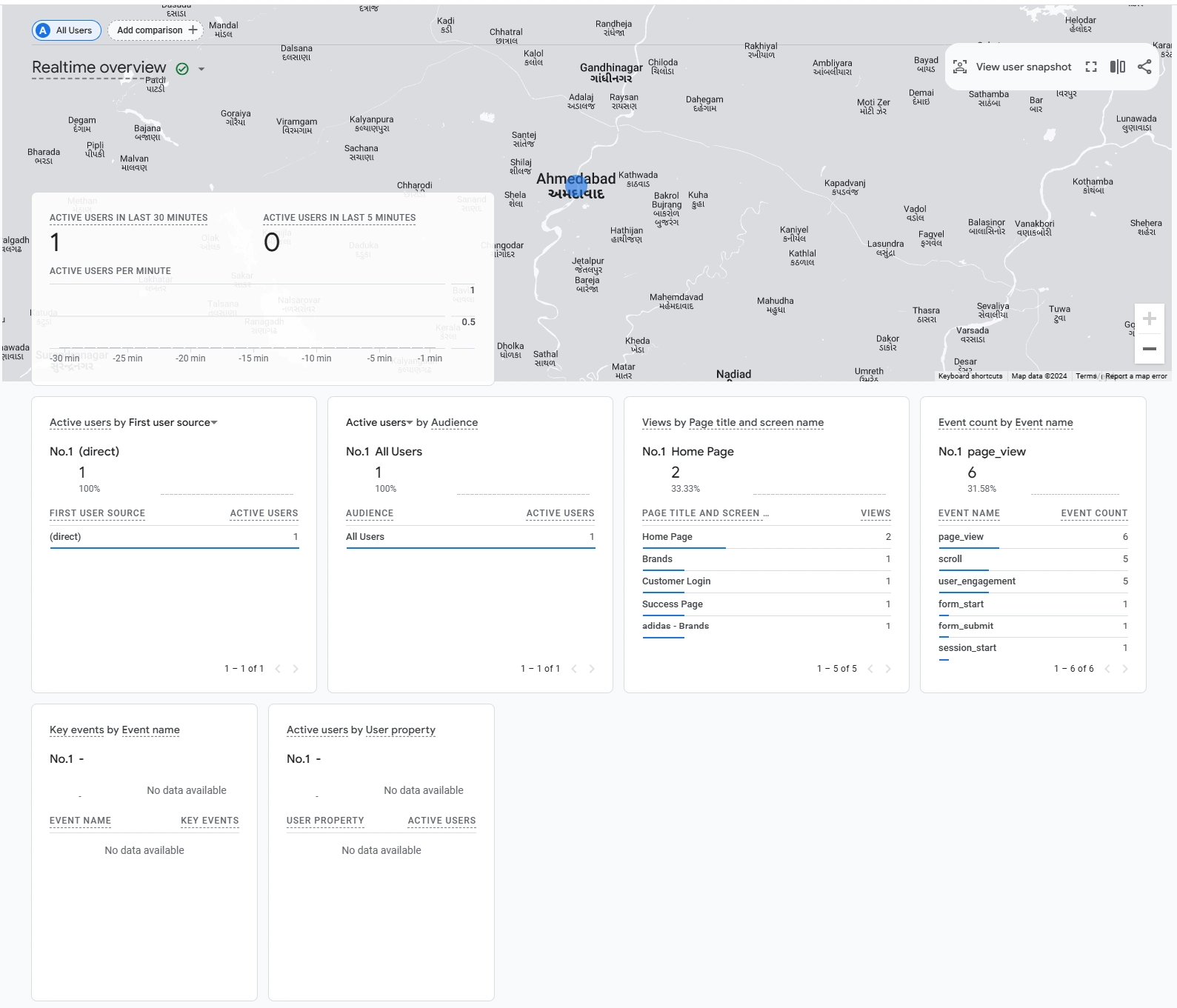
Task: Zoom in on the map
Action: 1150,318
